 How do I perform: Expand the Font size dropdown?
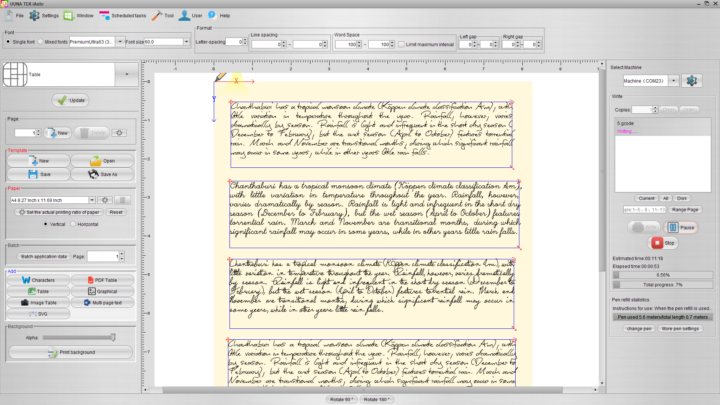(186, 42)
